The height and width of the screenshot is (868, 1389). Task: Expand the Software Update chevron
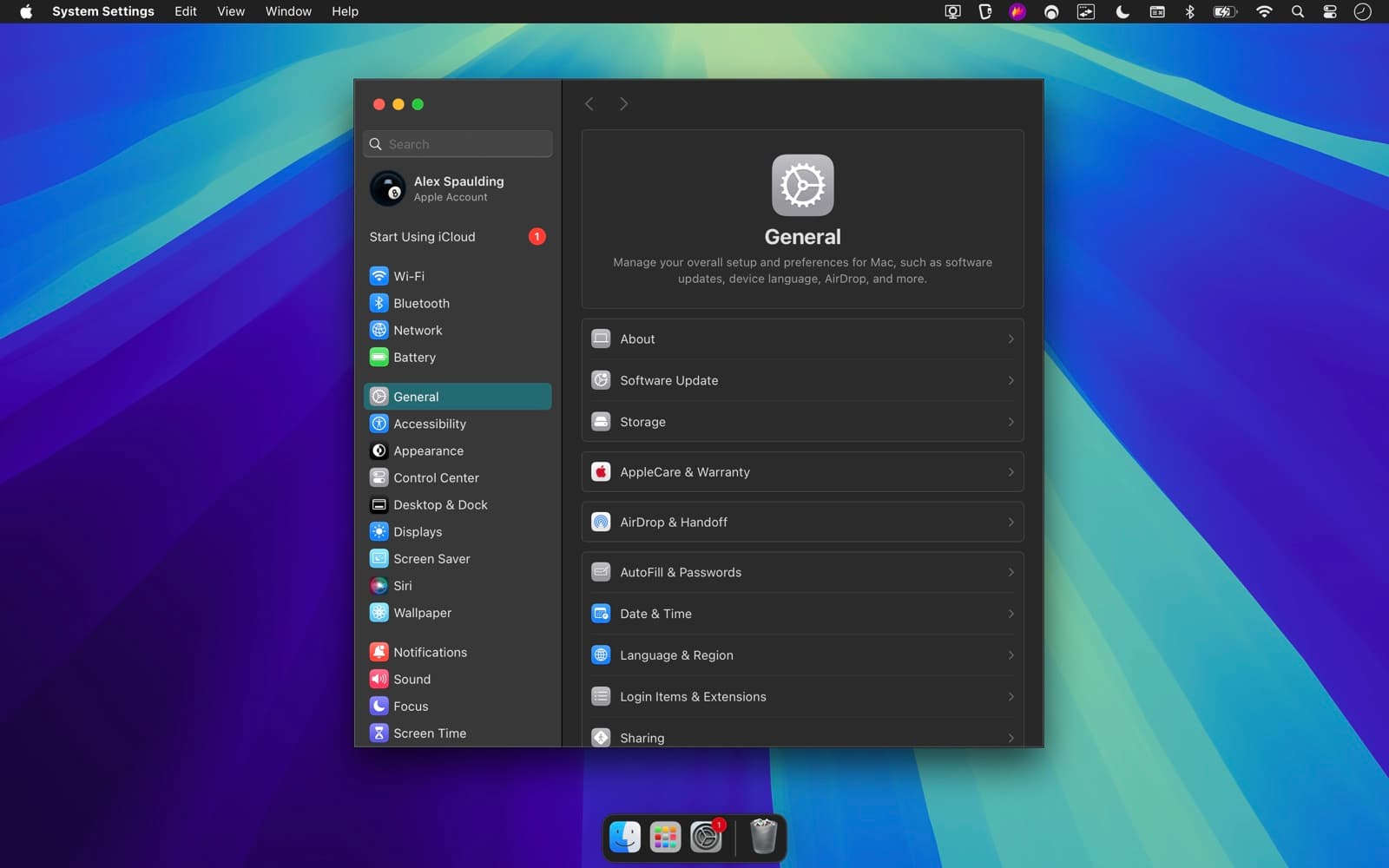1010,380
